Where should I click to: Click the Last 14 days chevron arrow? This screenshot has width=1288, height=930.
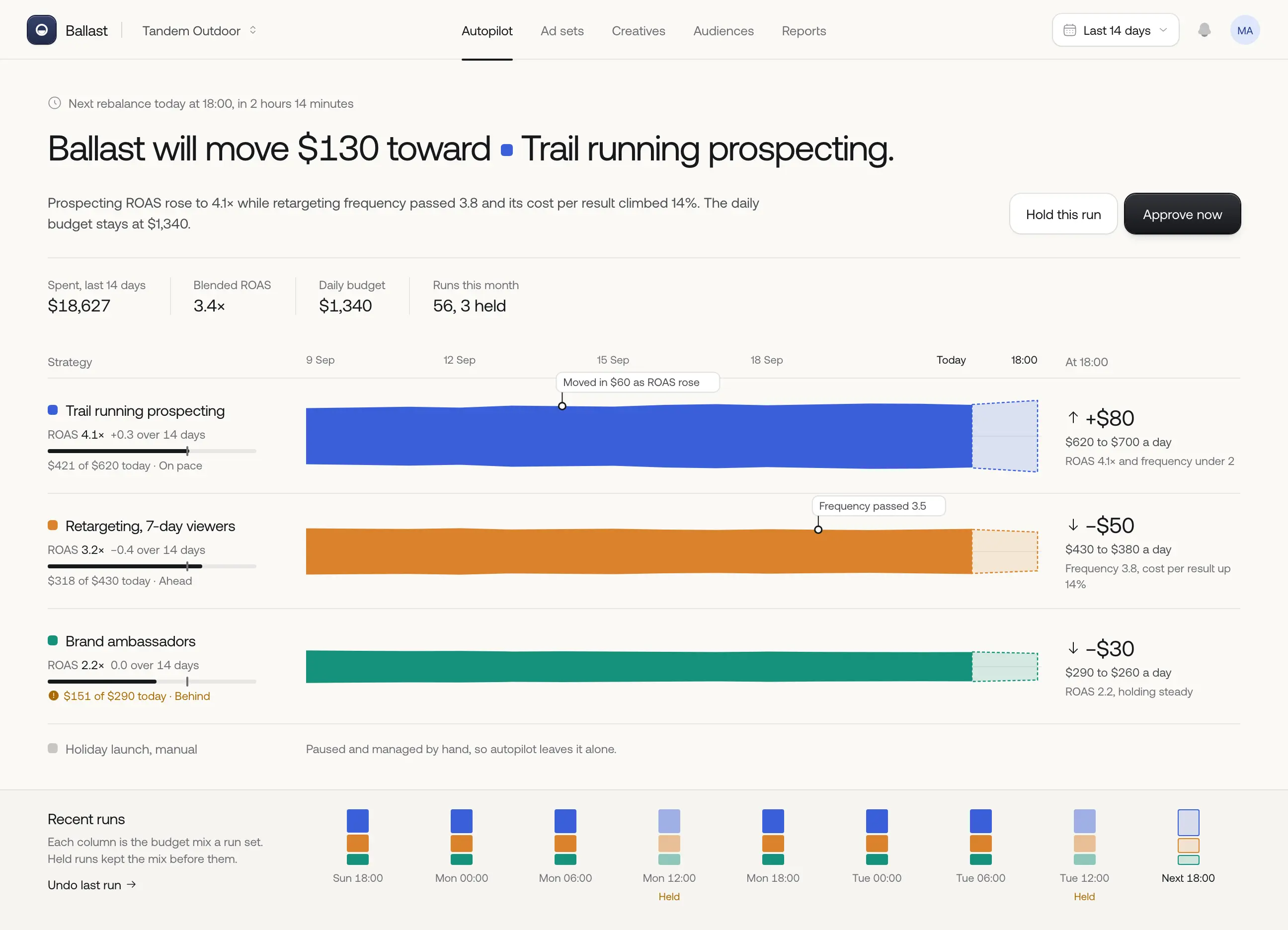tap(1163, 30)
